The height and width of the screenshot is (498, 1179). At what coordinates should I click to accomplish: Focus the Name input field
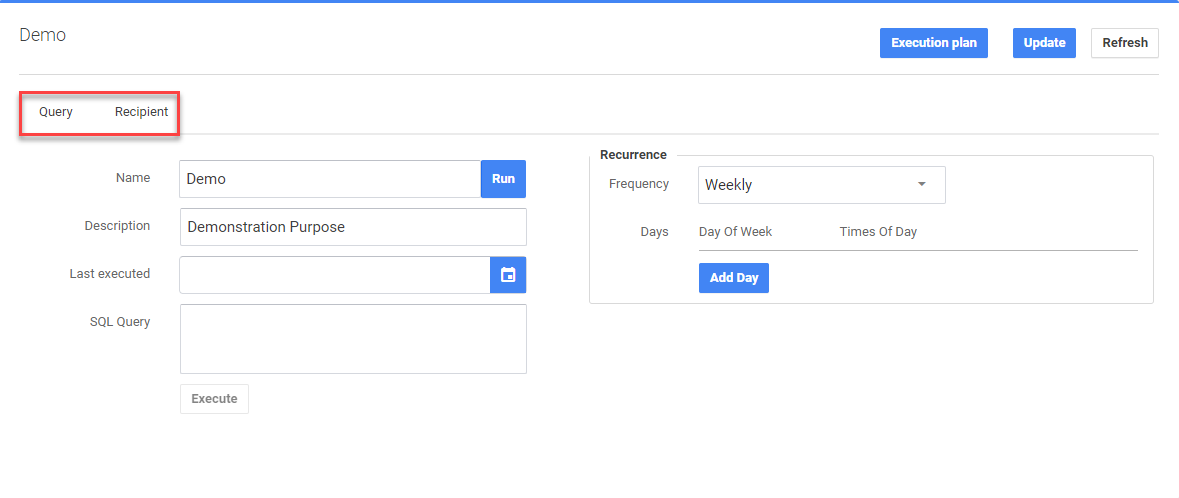[331, 179]
